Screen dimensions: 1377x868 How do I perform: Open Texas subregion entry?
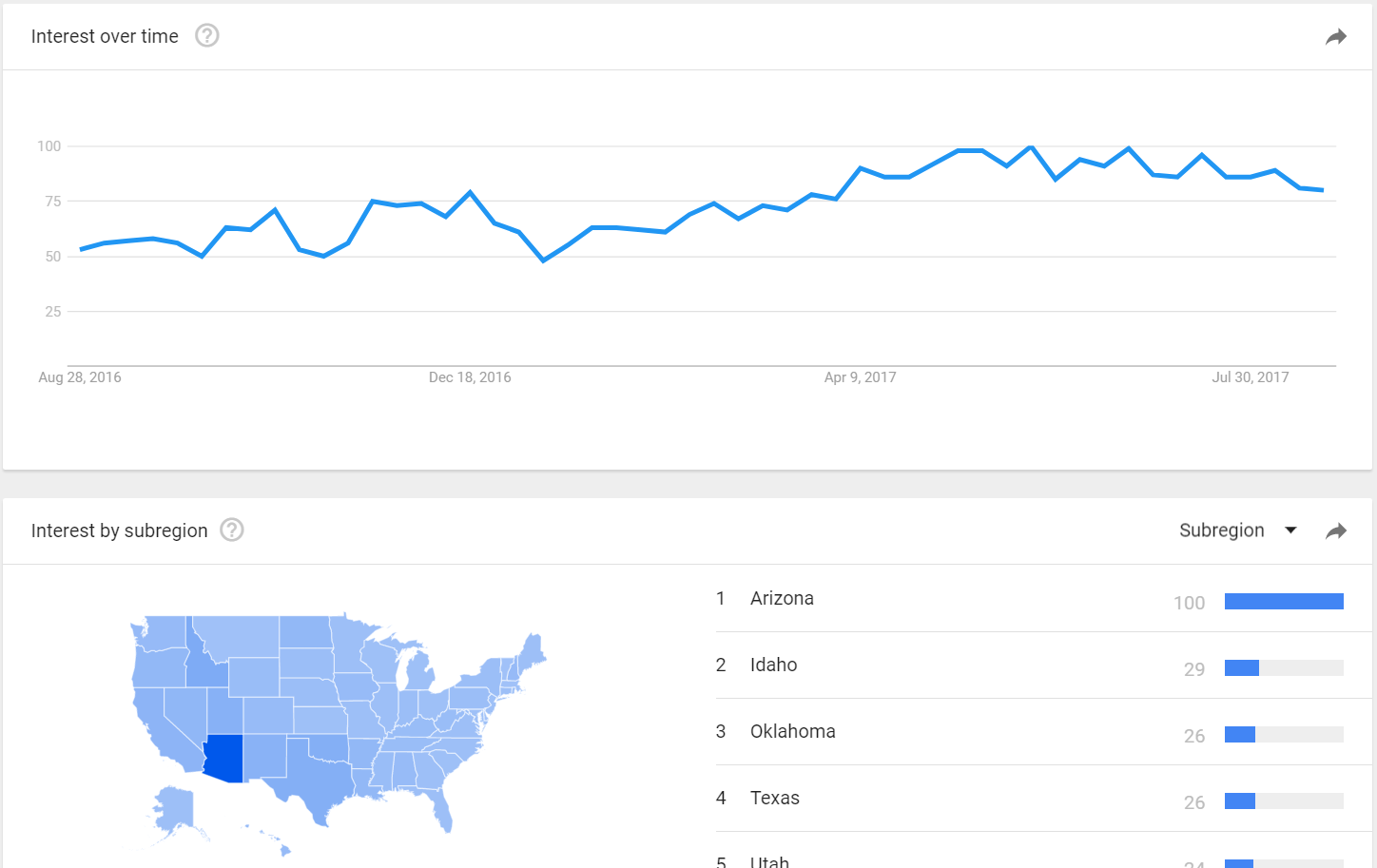tap(774, 798)
